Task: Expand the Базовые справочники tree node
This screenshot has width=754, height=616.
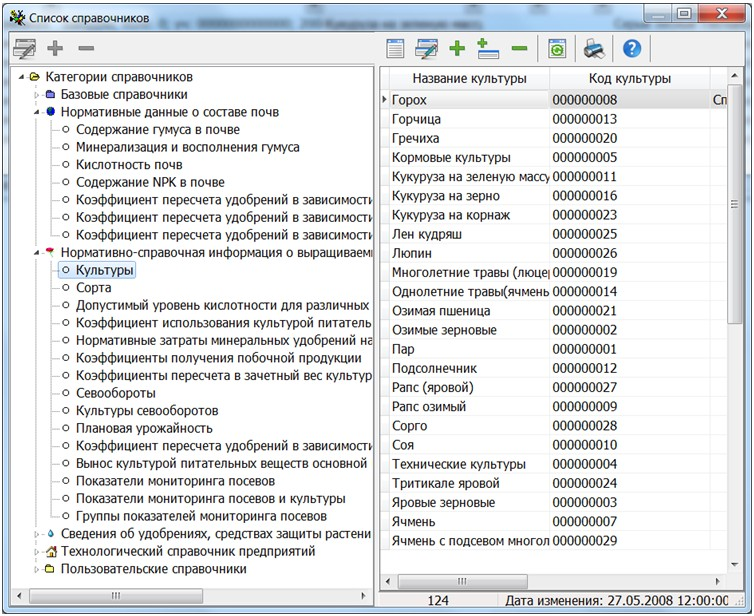Action: coord(36,95)
